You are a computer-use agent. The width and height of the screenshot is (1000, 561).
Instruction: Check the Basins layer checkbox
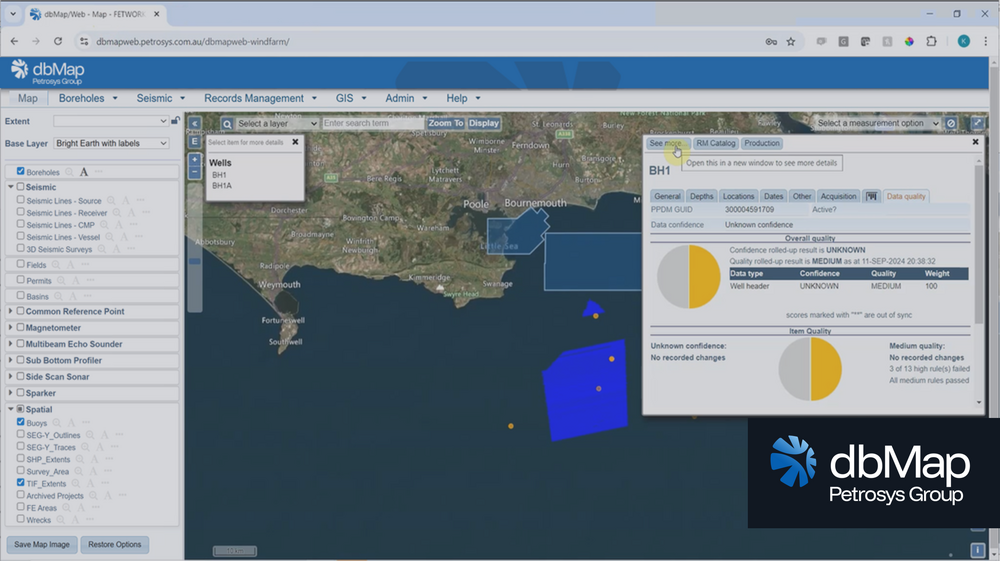pos(20,296)
